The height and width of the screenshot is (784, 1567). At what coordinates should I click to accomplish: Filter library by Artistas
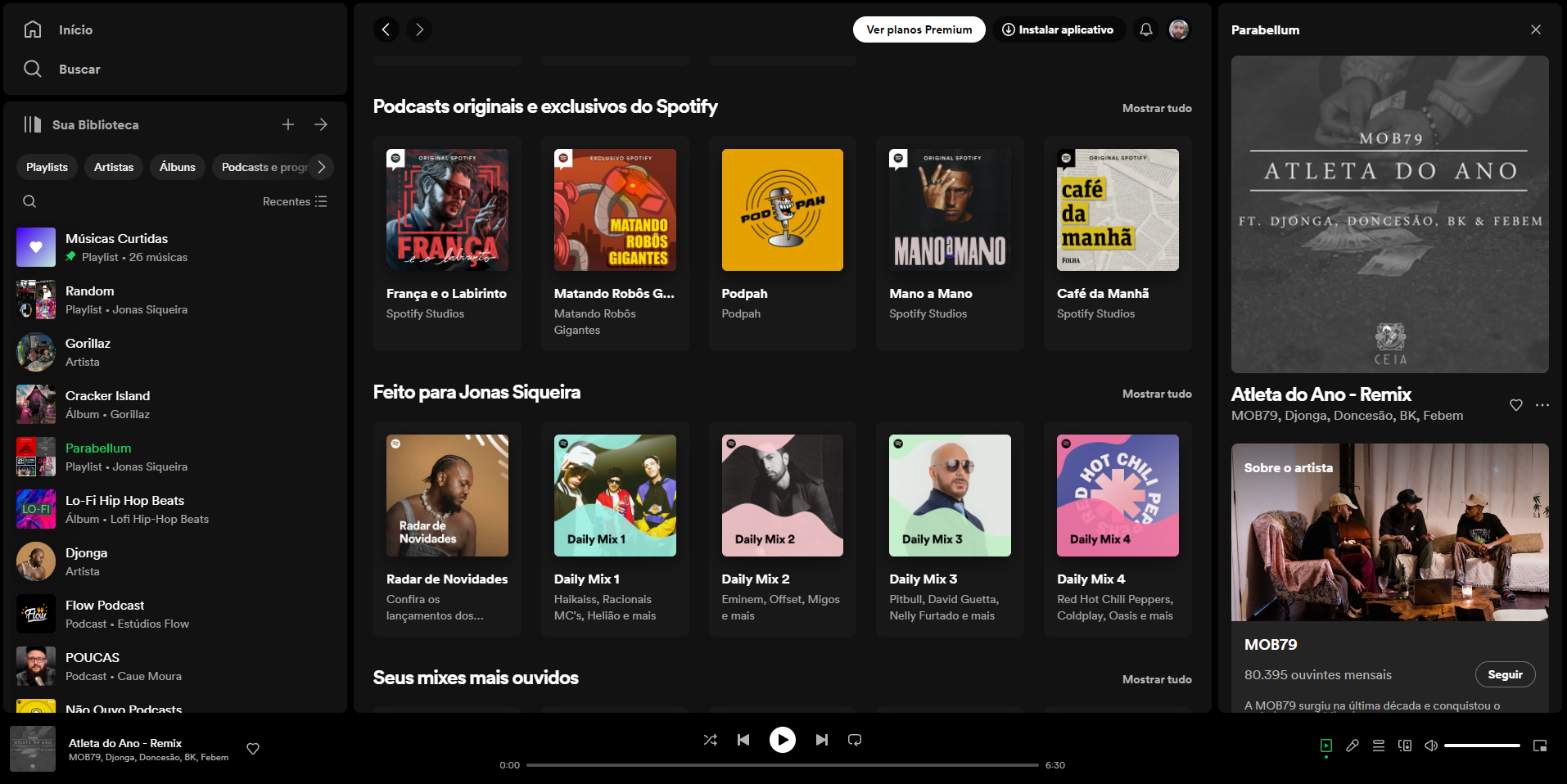pos(114,167)
